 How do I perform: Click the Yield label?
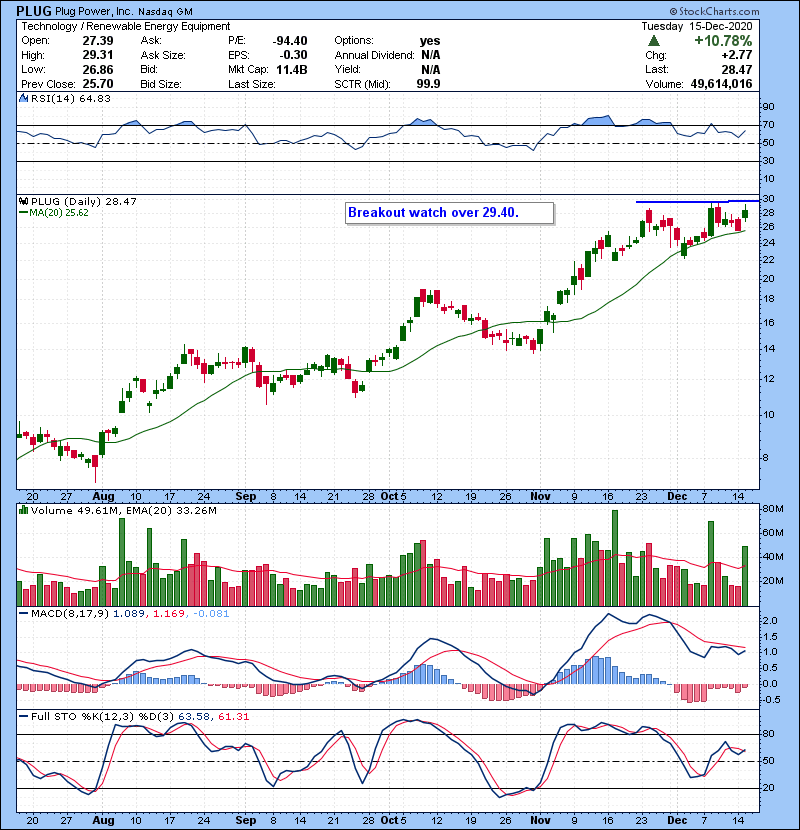(347, 69)
